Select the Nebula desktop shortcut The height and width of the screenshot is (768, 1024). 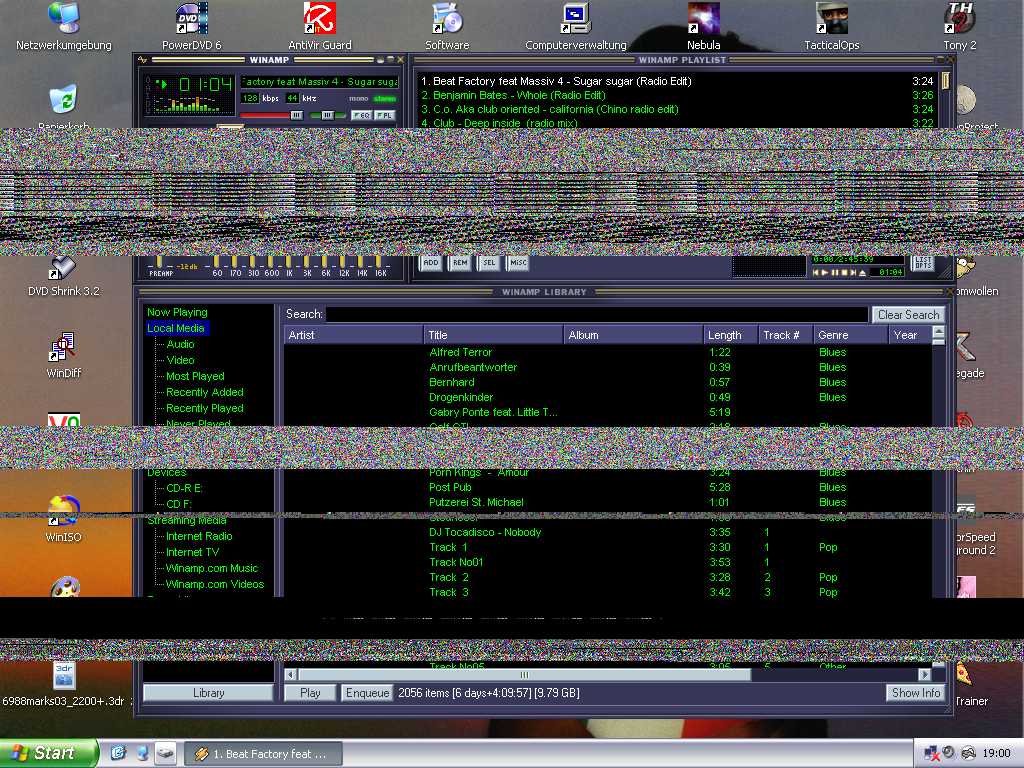703,27
